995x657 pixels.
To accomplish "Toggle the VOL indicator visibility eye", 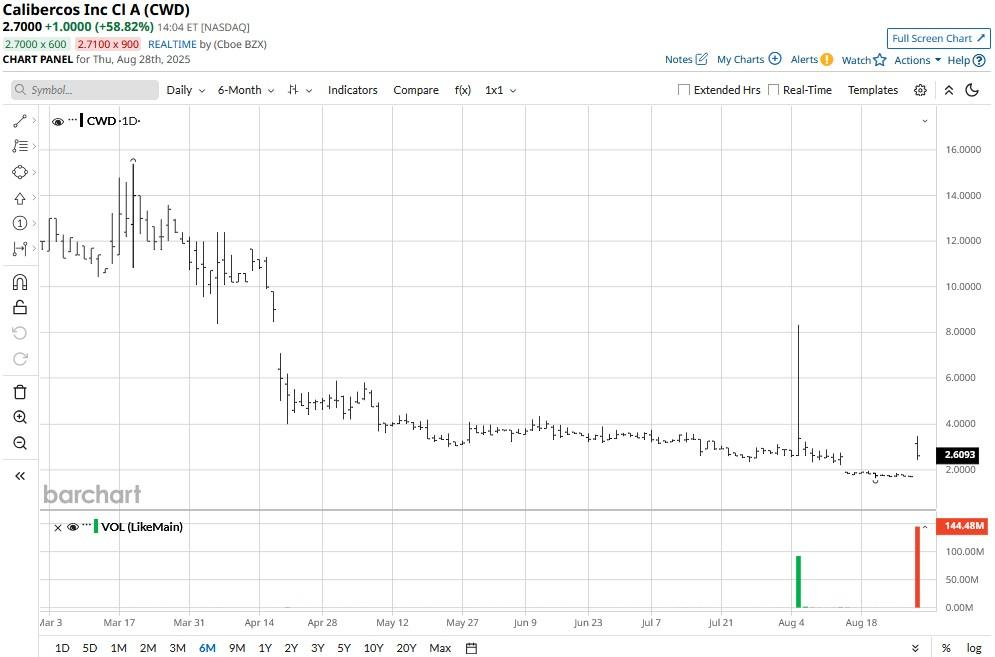I will tap(72, 527).
